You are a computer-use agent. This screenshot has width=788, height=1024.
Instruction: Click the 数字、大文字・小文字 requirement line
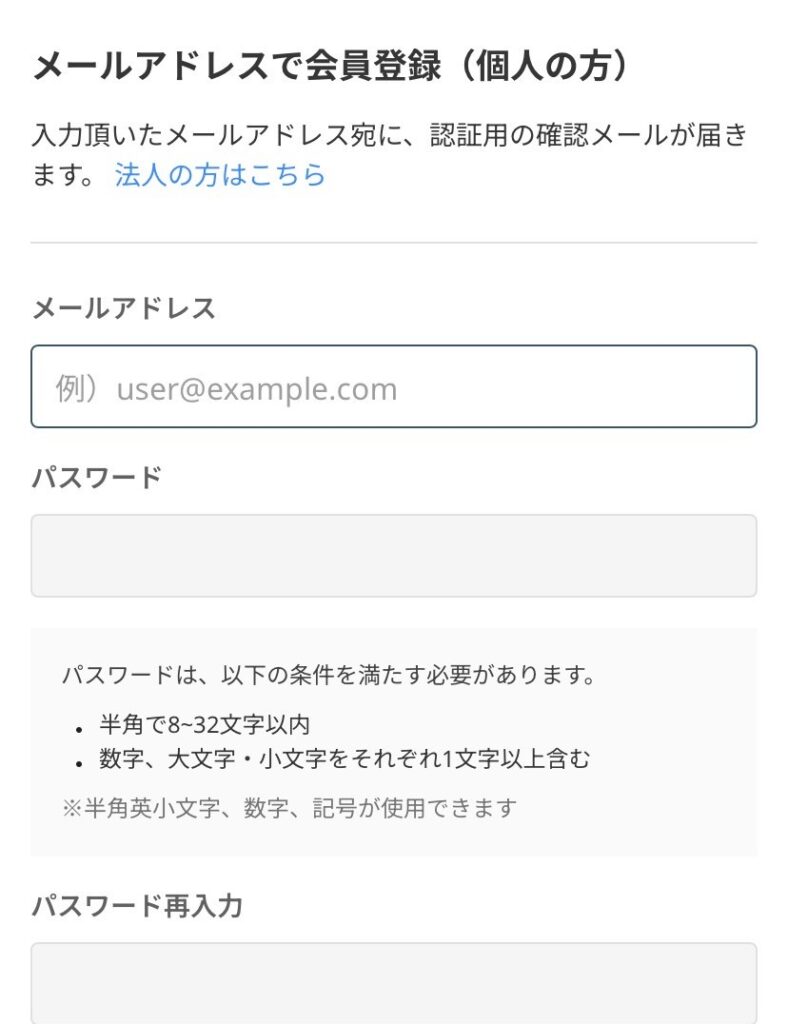pyautogui.click(x=345, y=759)
